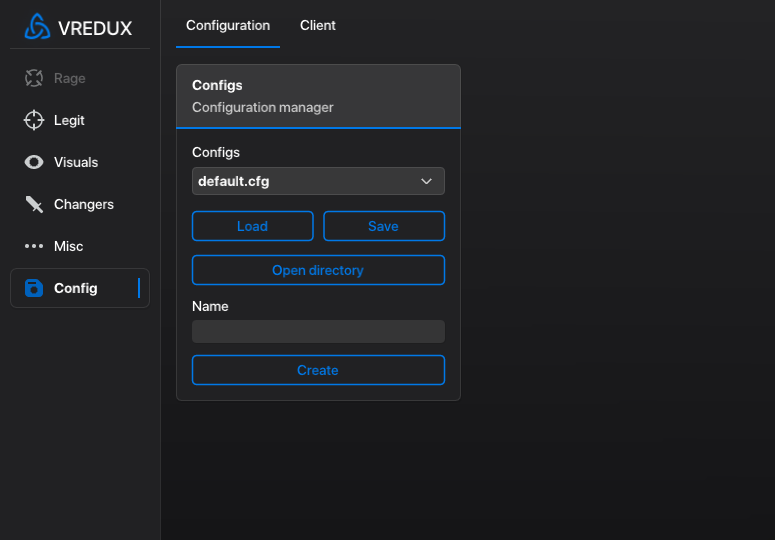The image size is (775, 540).
Task: Click the Name field label
Action: click(x=210, y=306)
